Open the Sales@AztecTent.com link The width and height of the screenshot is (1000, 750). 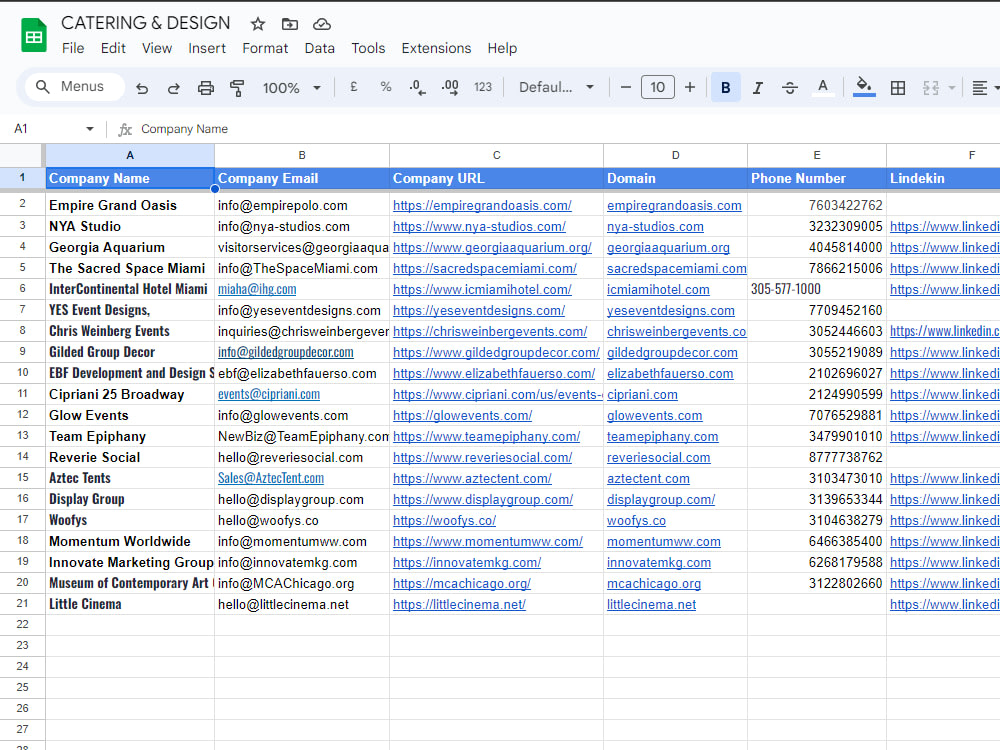point(270,478)
